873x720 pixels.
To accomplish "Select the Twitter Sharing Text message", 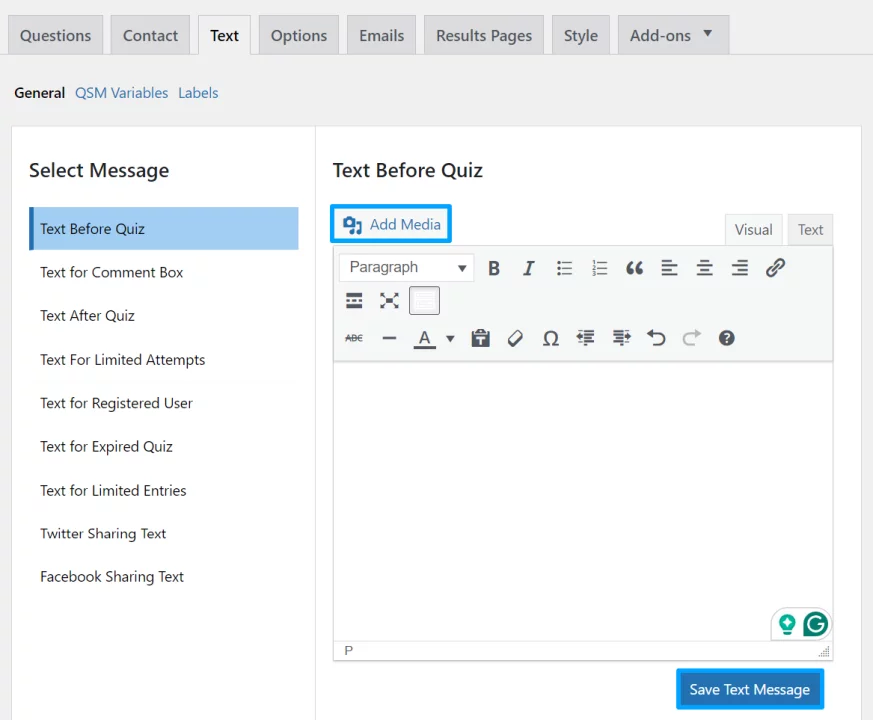I will tap(103, 533).
